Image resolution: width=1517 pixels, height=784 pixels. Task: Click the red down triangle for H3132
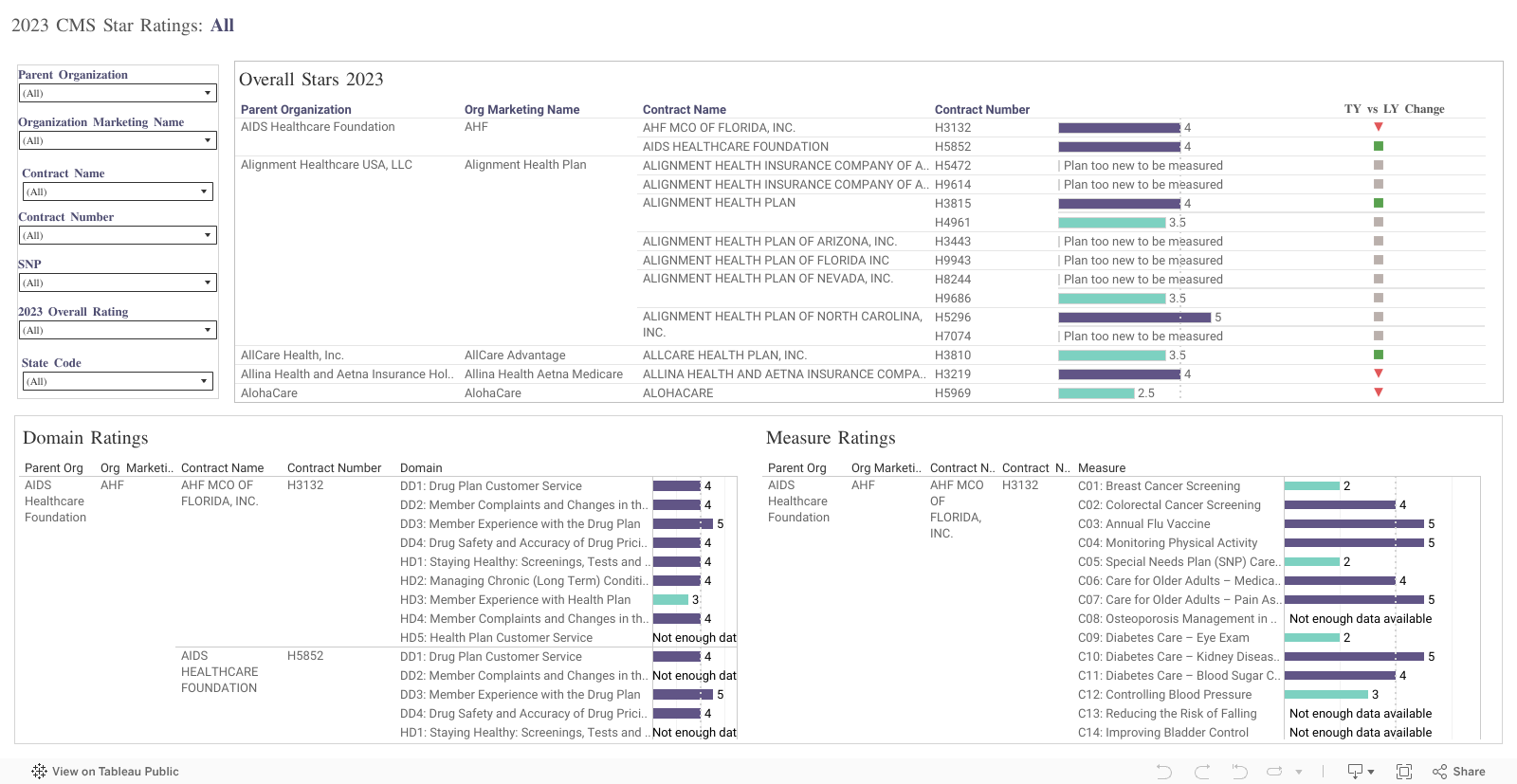click(x=1379, y=127)
